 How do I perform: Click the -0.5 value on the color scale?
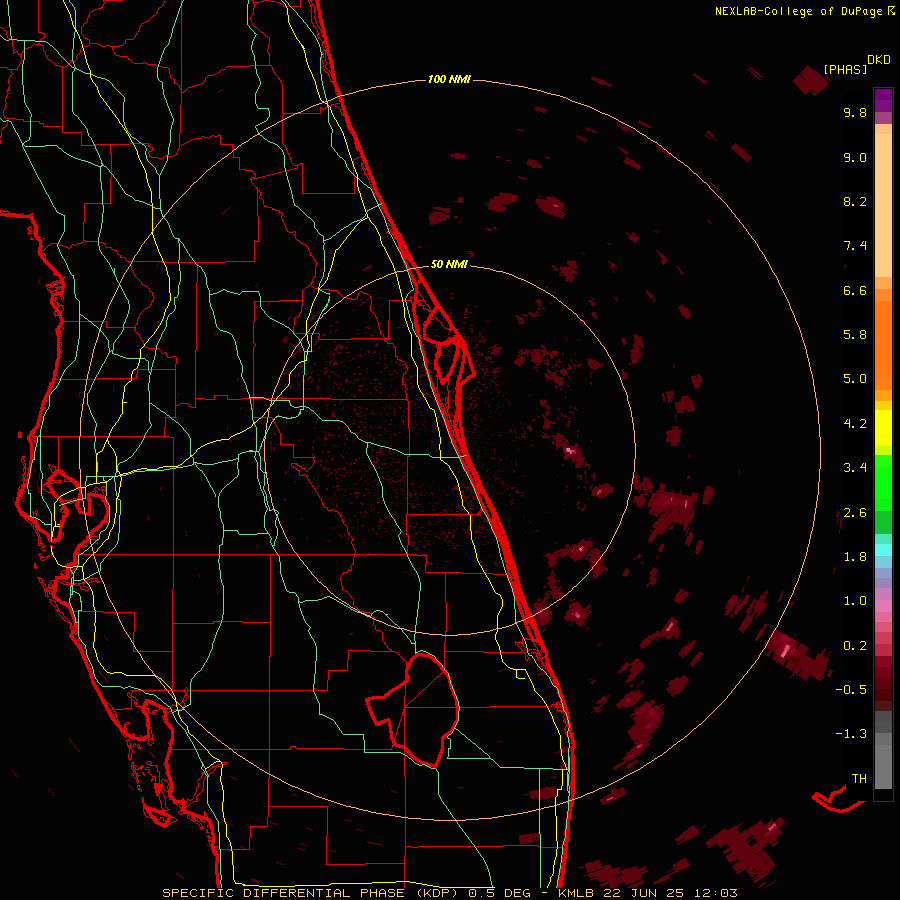(851, 690)
